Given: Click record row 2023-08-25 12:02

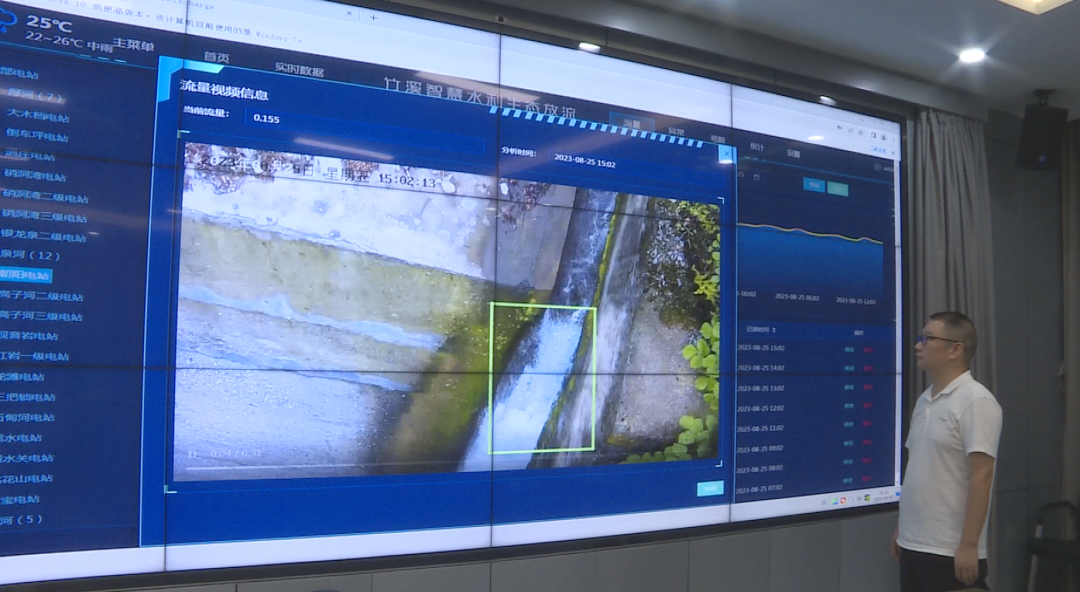Looking at the screenshot, I should (x=816, y=408).
